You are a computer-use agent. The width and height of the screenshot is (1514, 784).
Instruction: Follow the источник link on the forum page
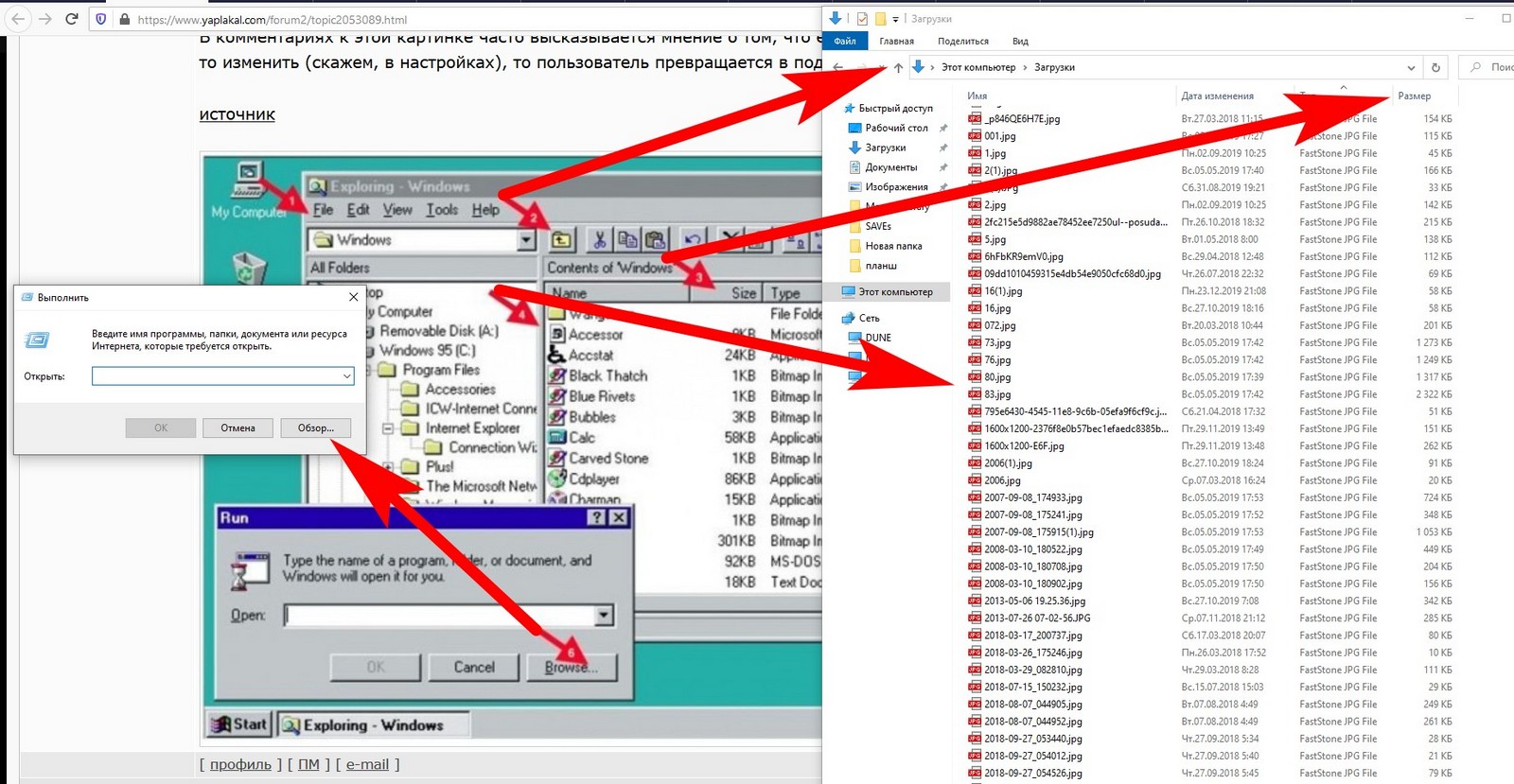(237, 114)
